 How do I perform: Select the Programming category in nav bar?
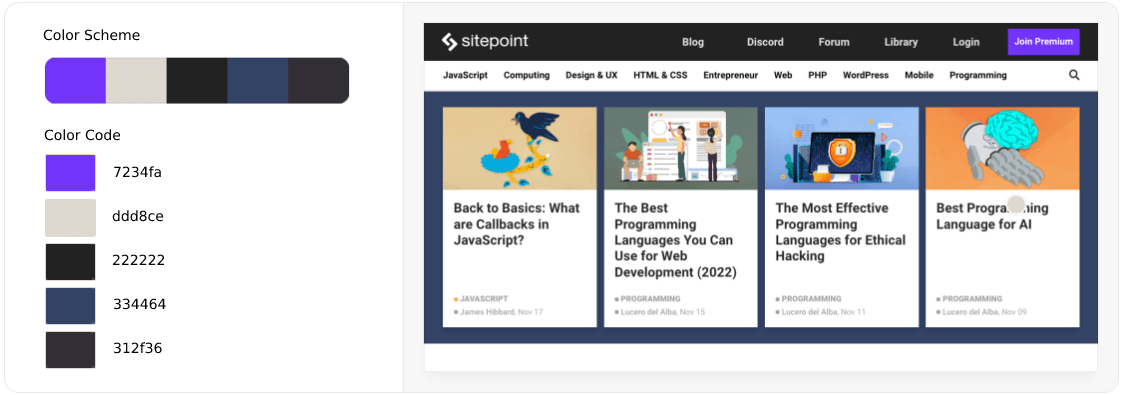[x=978, y=75]
